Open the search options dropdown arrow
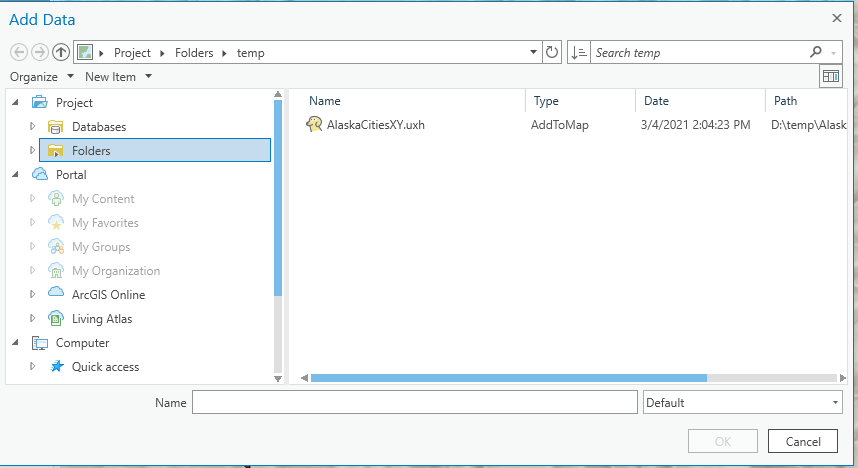 pyautogui.click(x=833, y=53)
